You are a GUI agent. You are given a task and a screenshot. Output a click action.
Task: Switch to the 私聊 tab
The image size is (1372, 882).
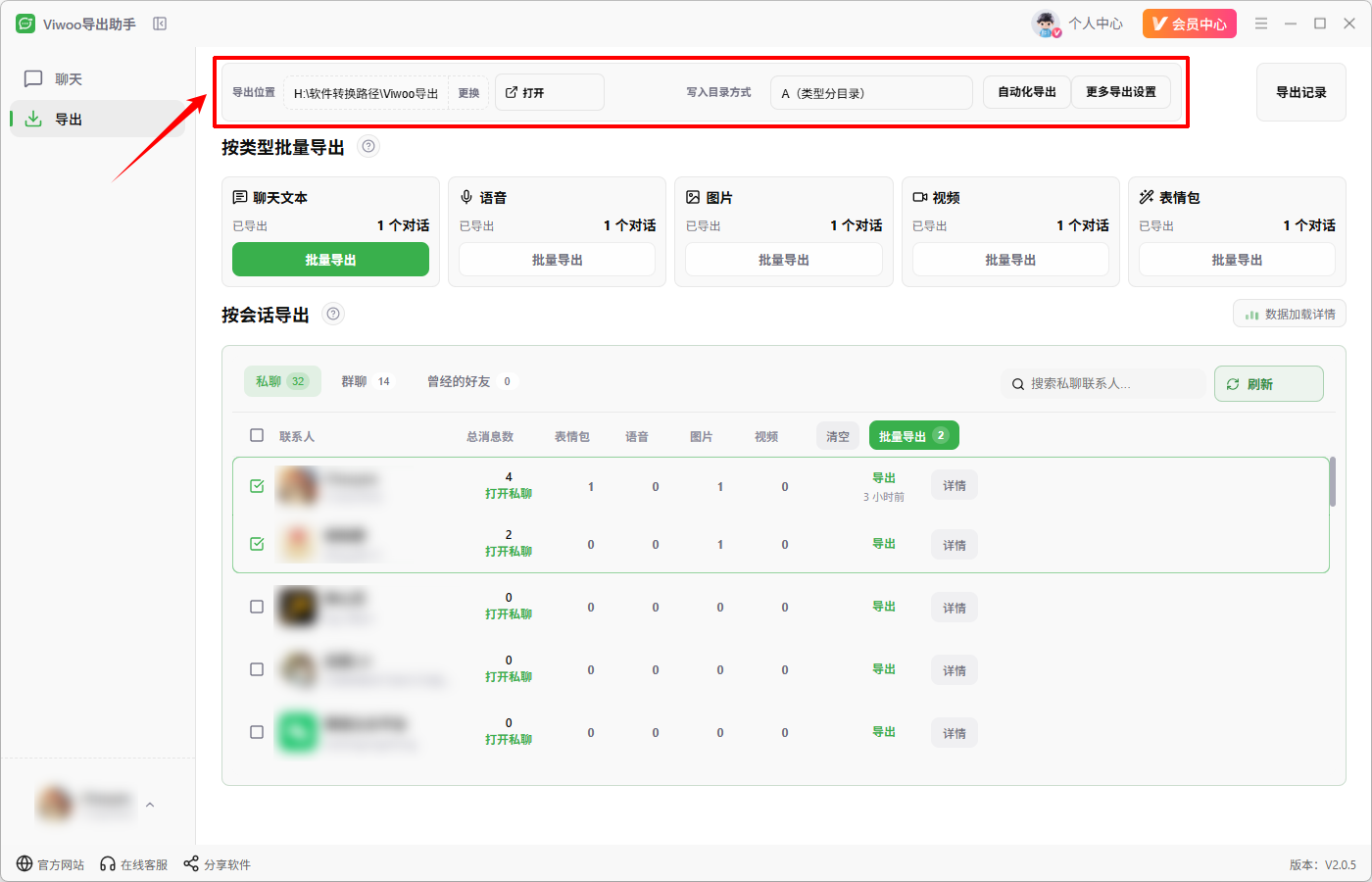pyautogui.click(x=281, y=381)
